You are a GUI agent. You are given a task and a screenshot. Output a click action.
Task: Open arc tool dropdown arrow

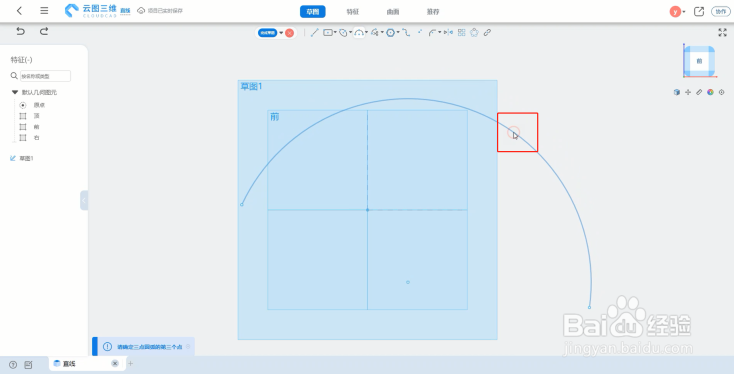367,32
